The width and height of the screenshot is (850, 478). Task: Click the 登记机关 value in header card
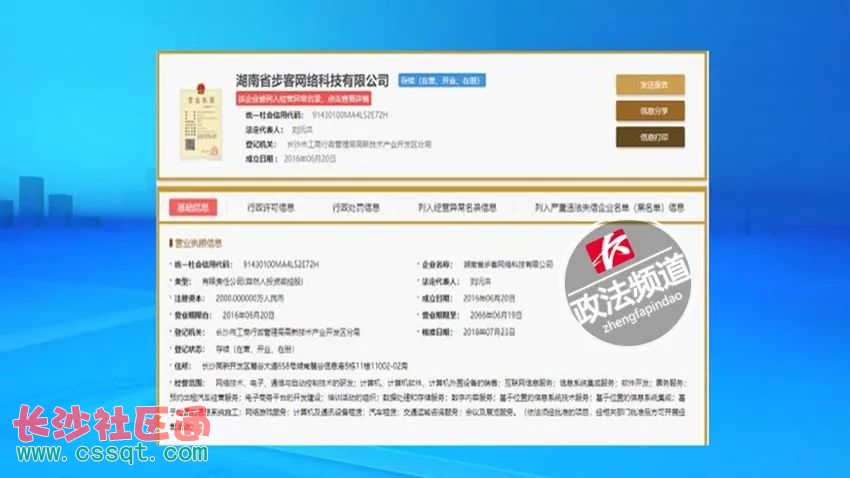pyautogui.click(x=359, y=144)
